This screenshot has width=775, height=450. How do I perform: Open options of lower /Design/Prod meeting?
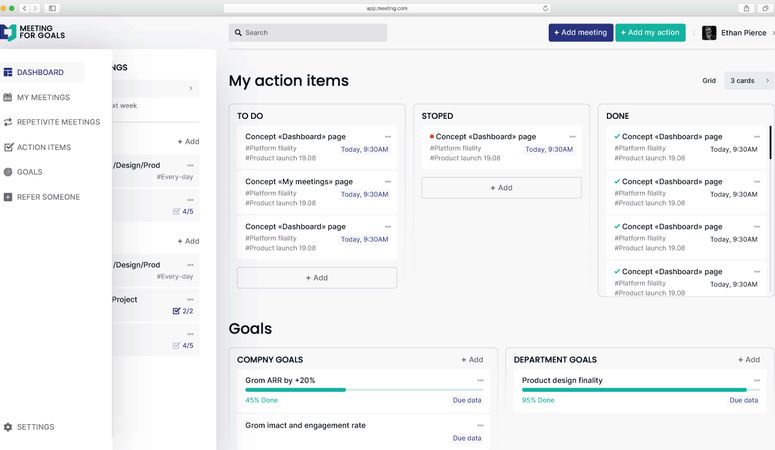[190, 266]
